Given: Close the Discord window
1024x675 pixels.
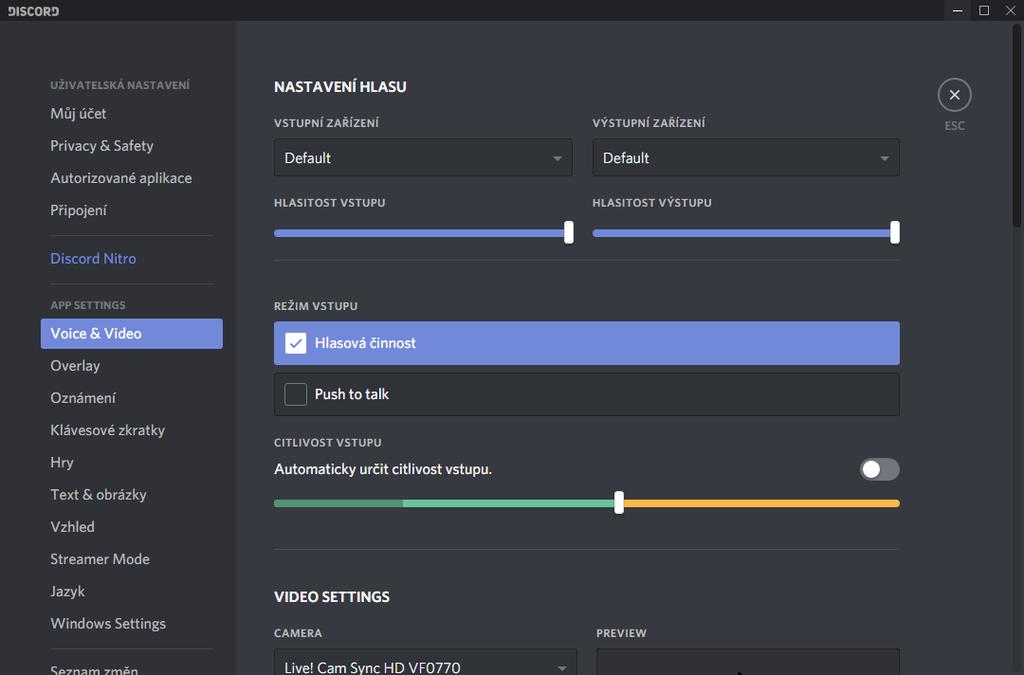Looking at the screenshot, I should click(x=1010, y=10).
